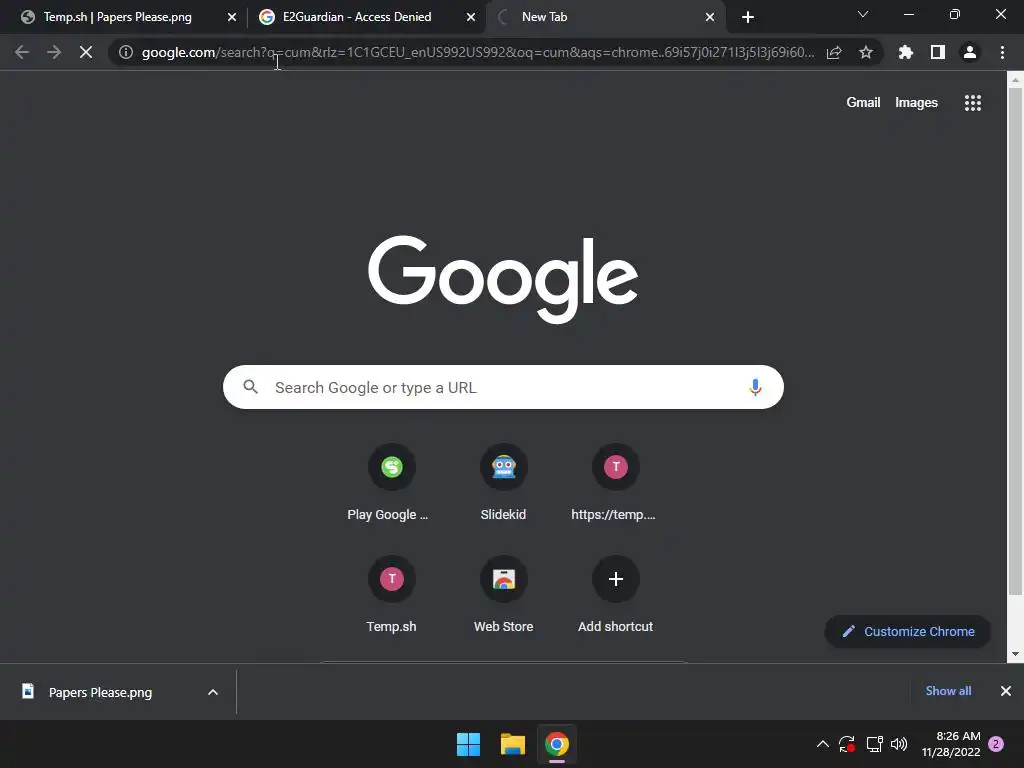
Task: Switch to Temp.sh | Papers Please.png tab
Action: 118,17
